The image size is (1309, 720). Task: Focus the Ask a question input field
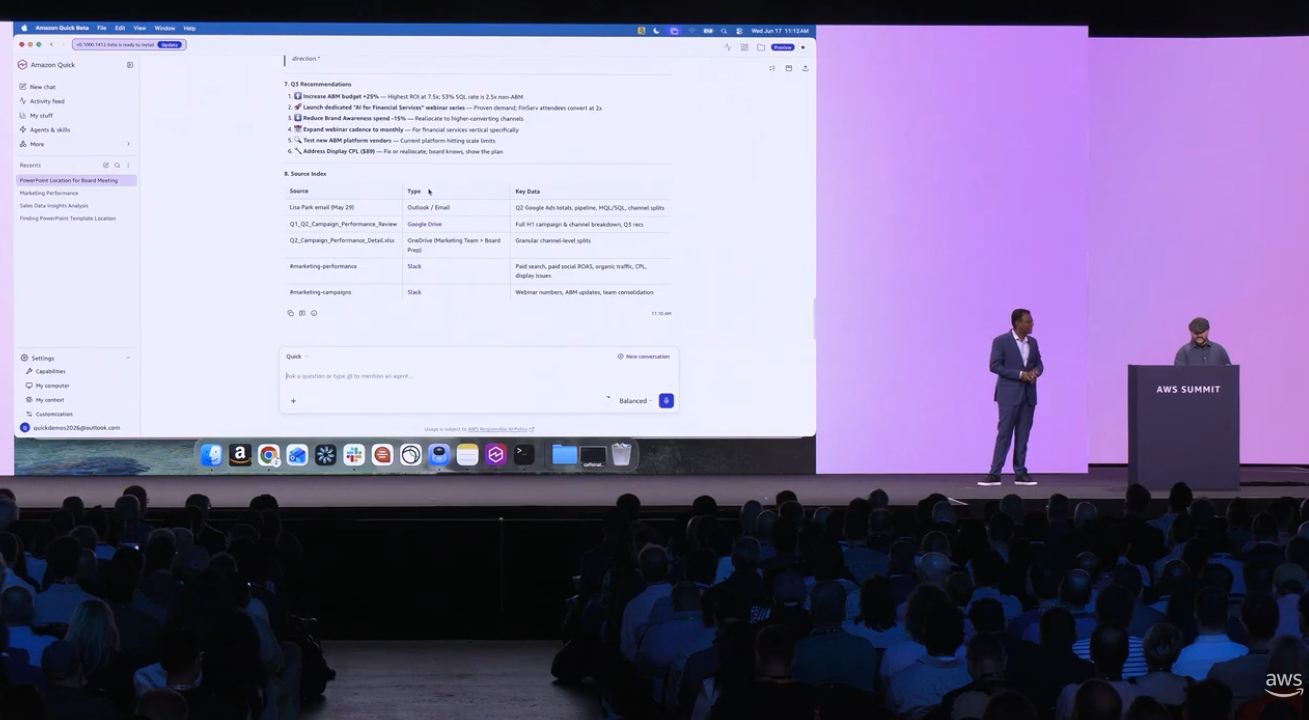(x=478, y=376)
